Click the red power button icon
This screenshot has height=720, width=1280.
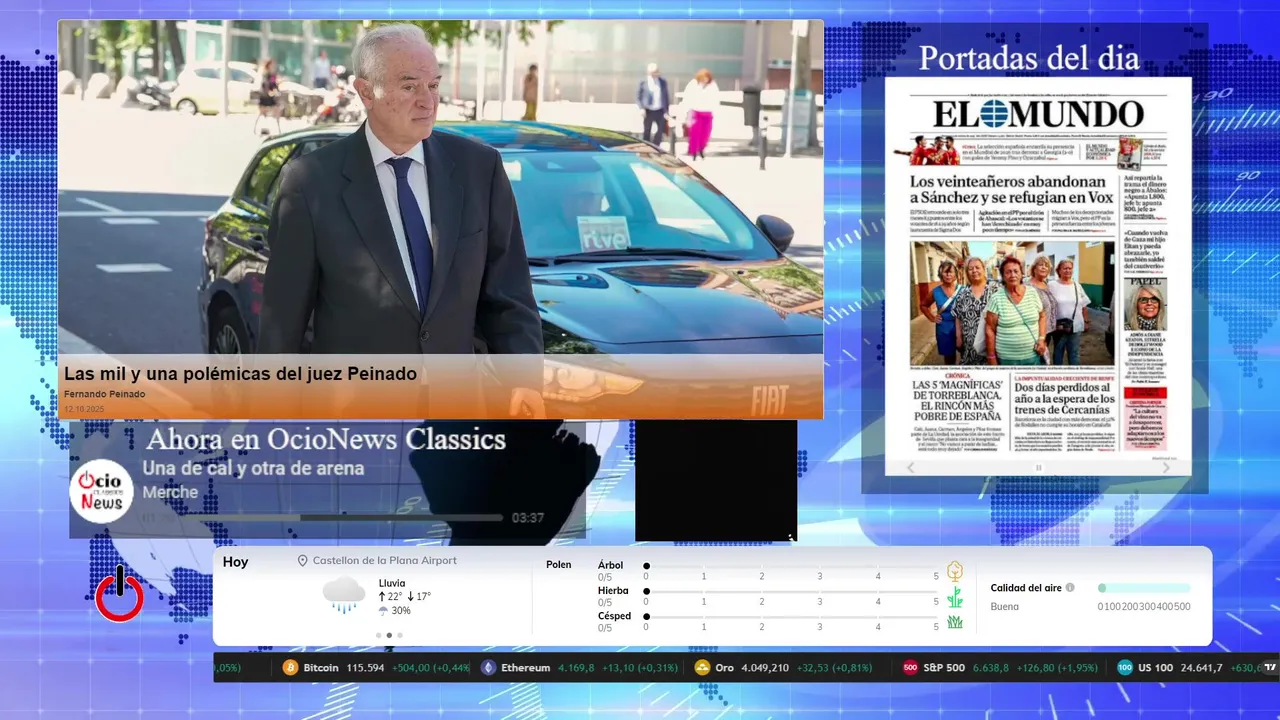click(119, 596)
